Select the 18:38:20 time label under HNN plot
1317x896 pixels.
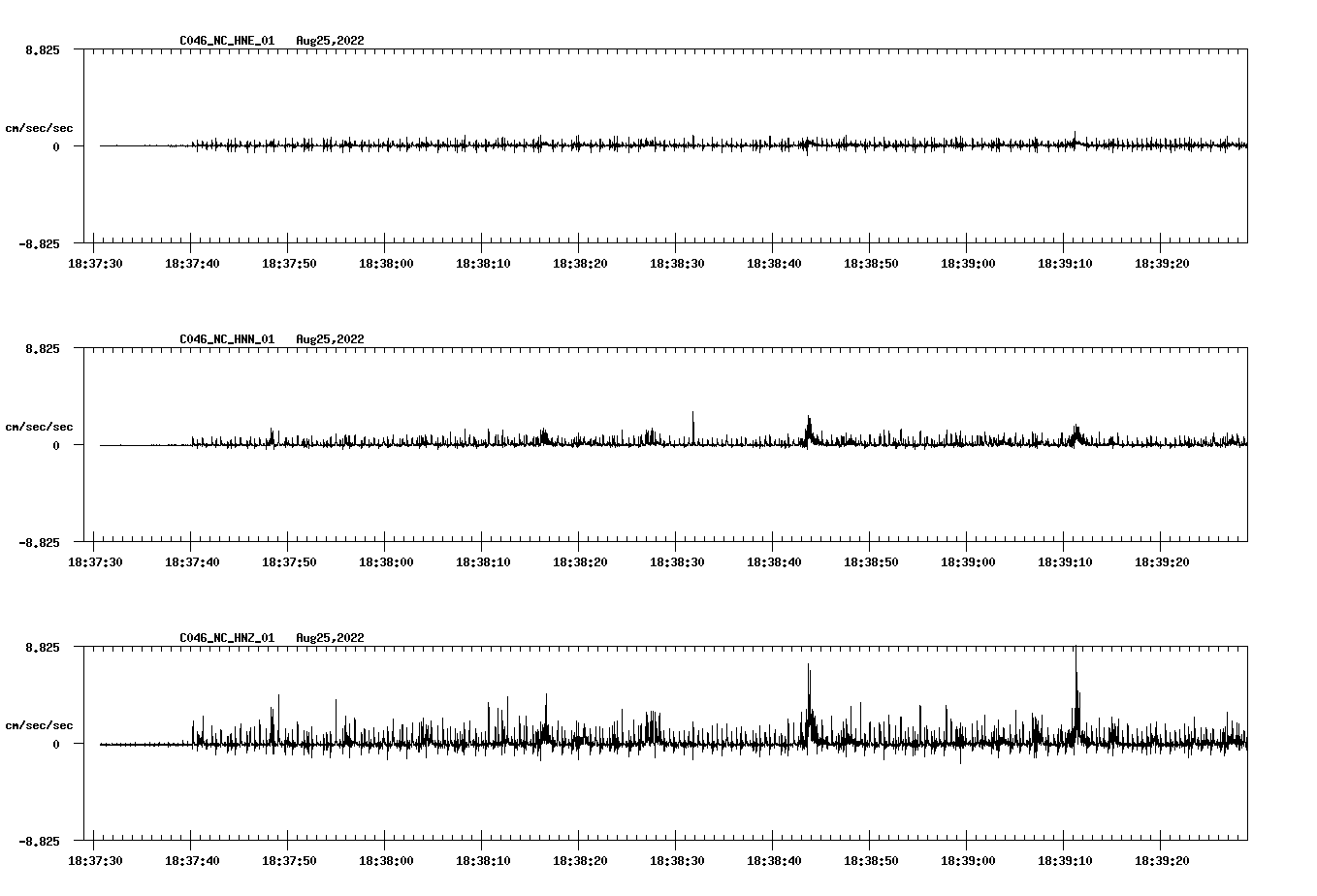point(580,561)
